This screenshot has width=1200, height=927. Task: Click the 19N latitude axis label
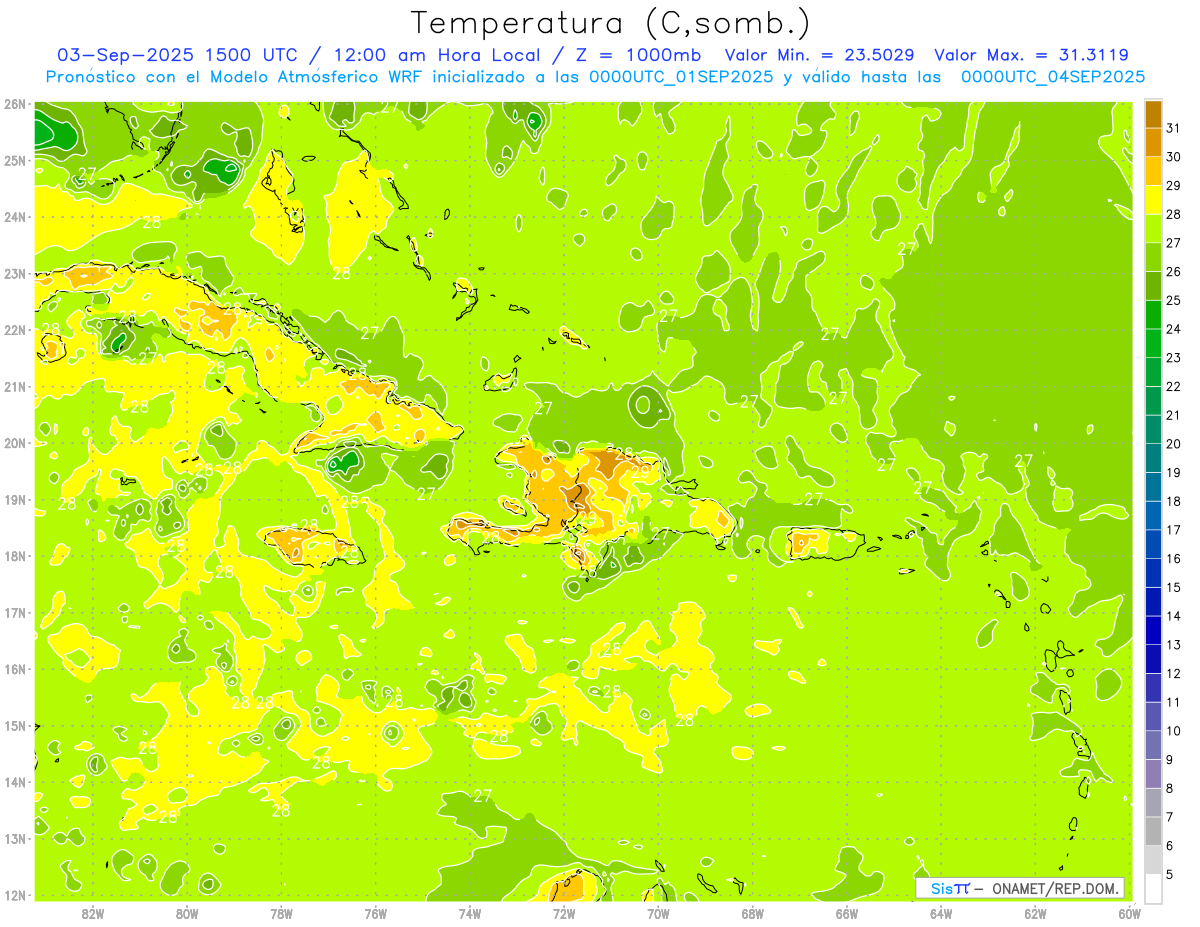point(15,499)
